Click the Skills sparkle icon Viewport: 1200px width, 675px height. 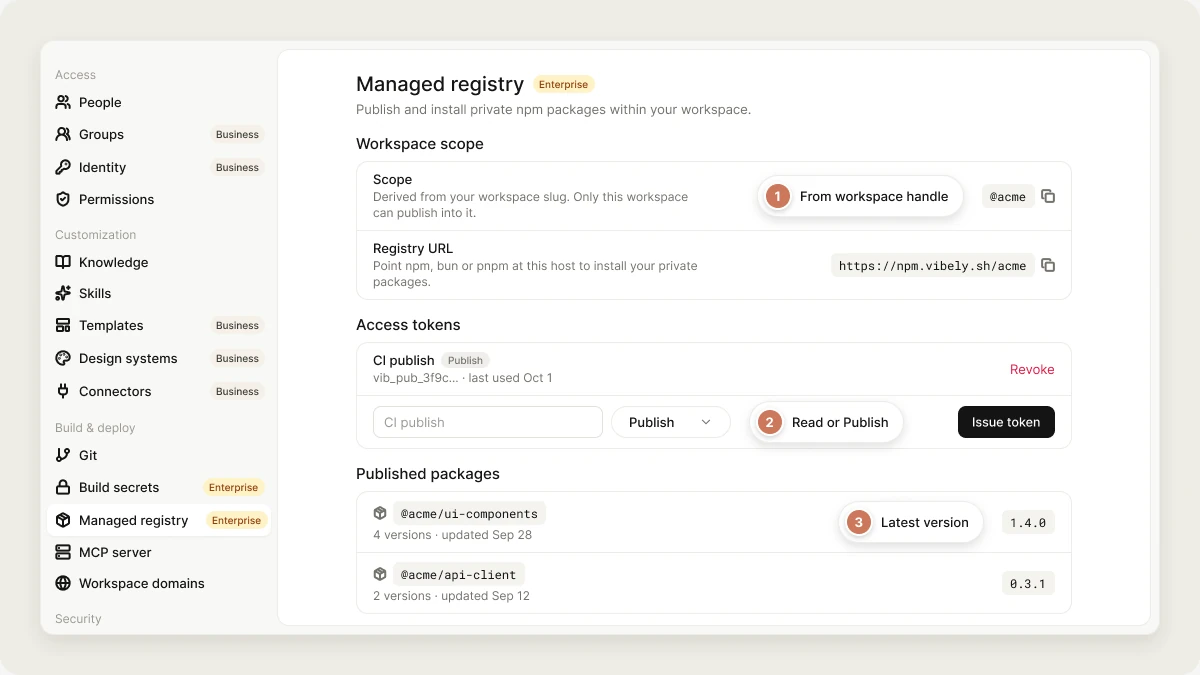click(x=63, y=293)
